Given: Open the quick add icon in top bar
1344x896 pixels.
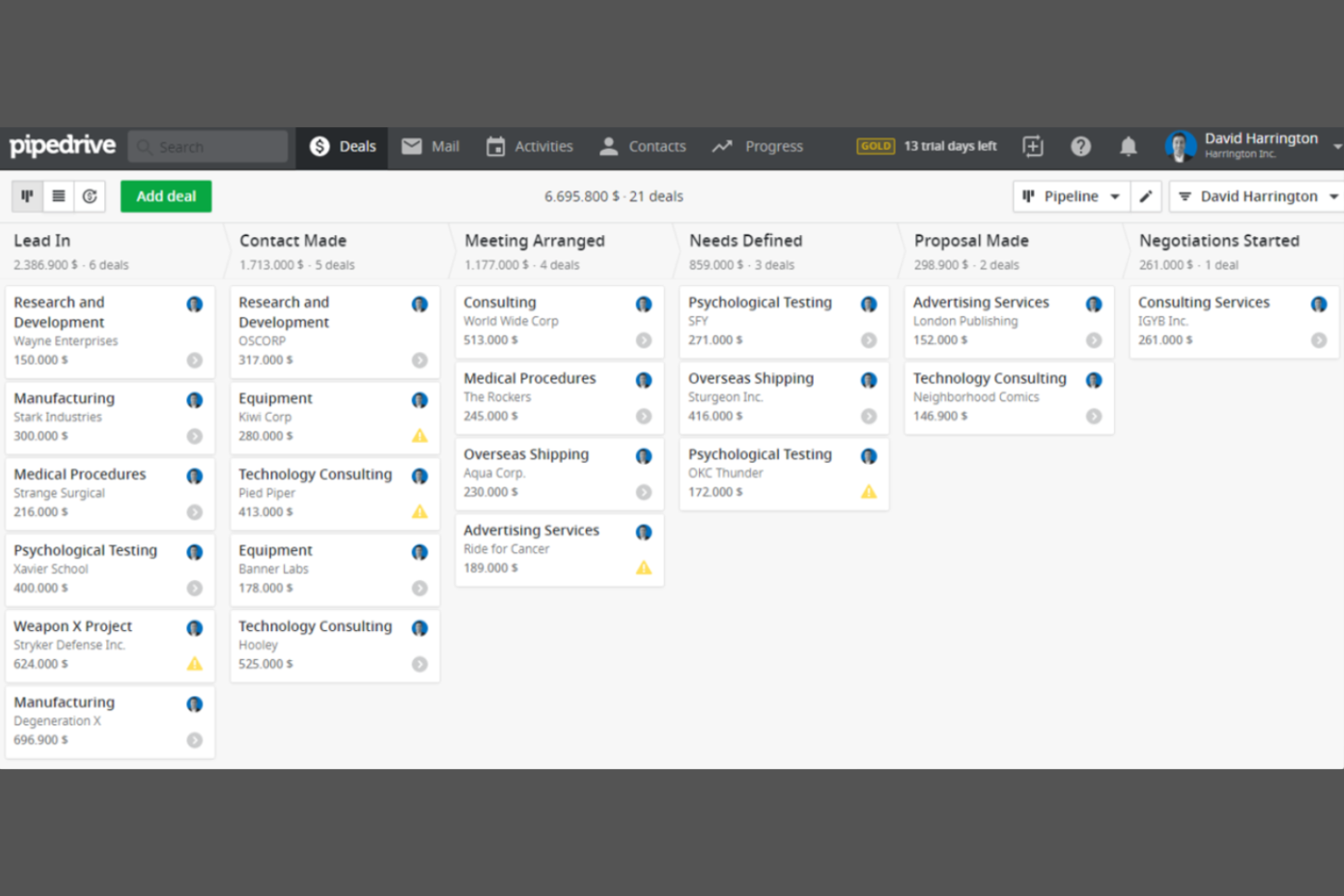Looking at the screenshot, I should [x=1033, y=146].
